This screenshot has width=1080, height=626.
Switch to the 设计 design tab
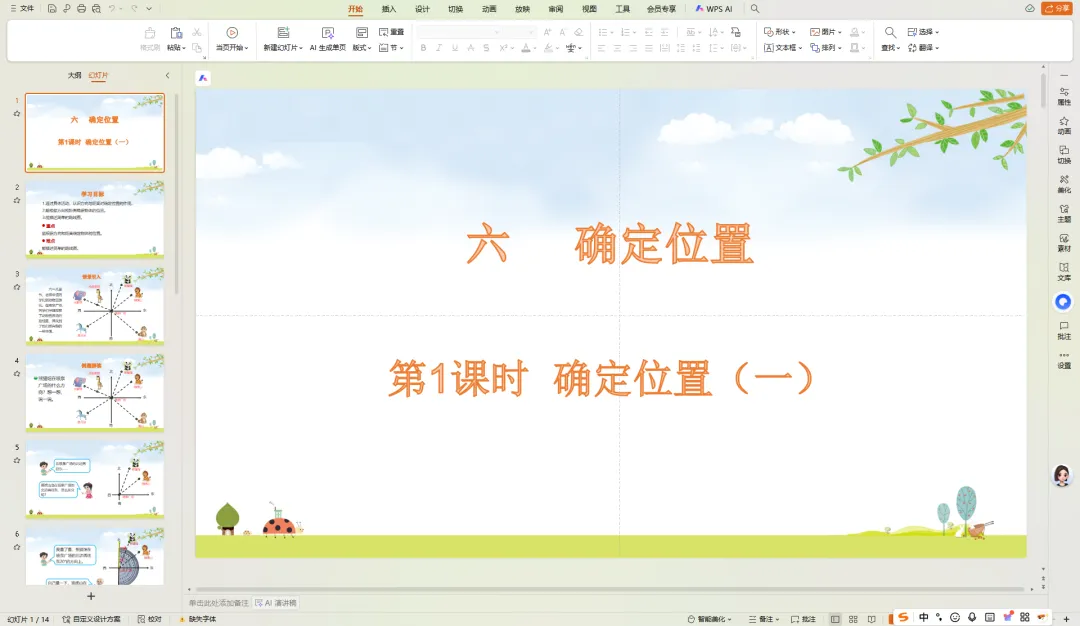point(422,9)
